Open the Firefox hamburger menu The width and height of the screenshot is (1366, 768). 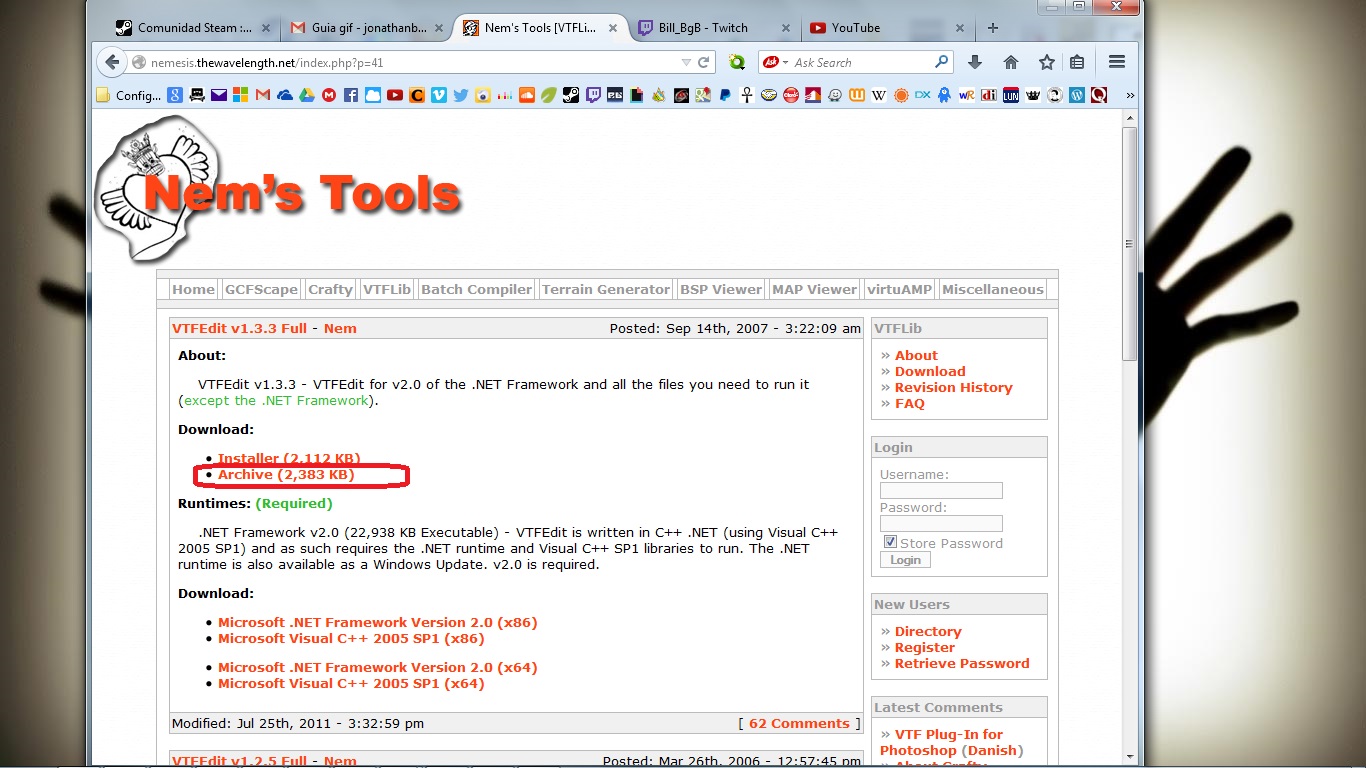click(x=1117, y=62)
